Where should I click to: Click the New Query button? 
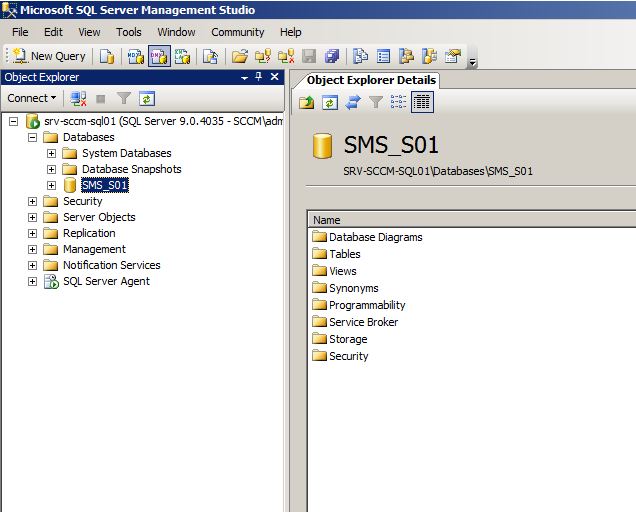pos(49,56)
